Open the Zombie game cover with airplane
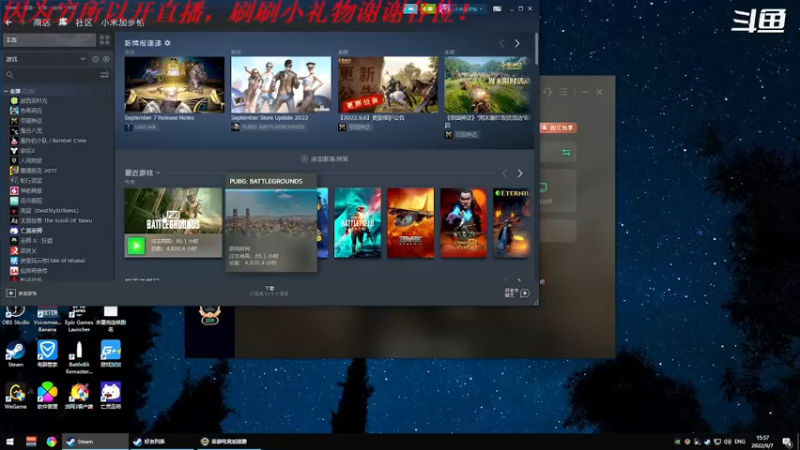The width and height of the screenshot is (800, 450). pos(411,222)
